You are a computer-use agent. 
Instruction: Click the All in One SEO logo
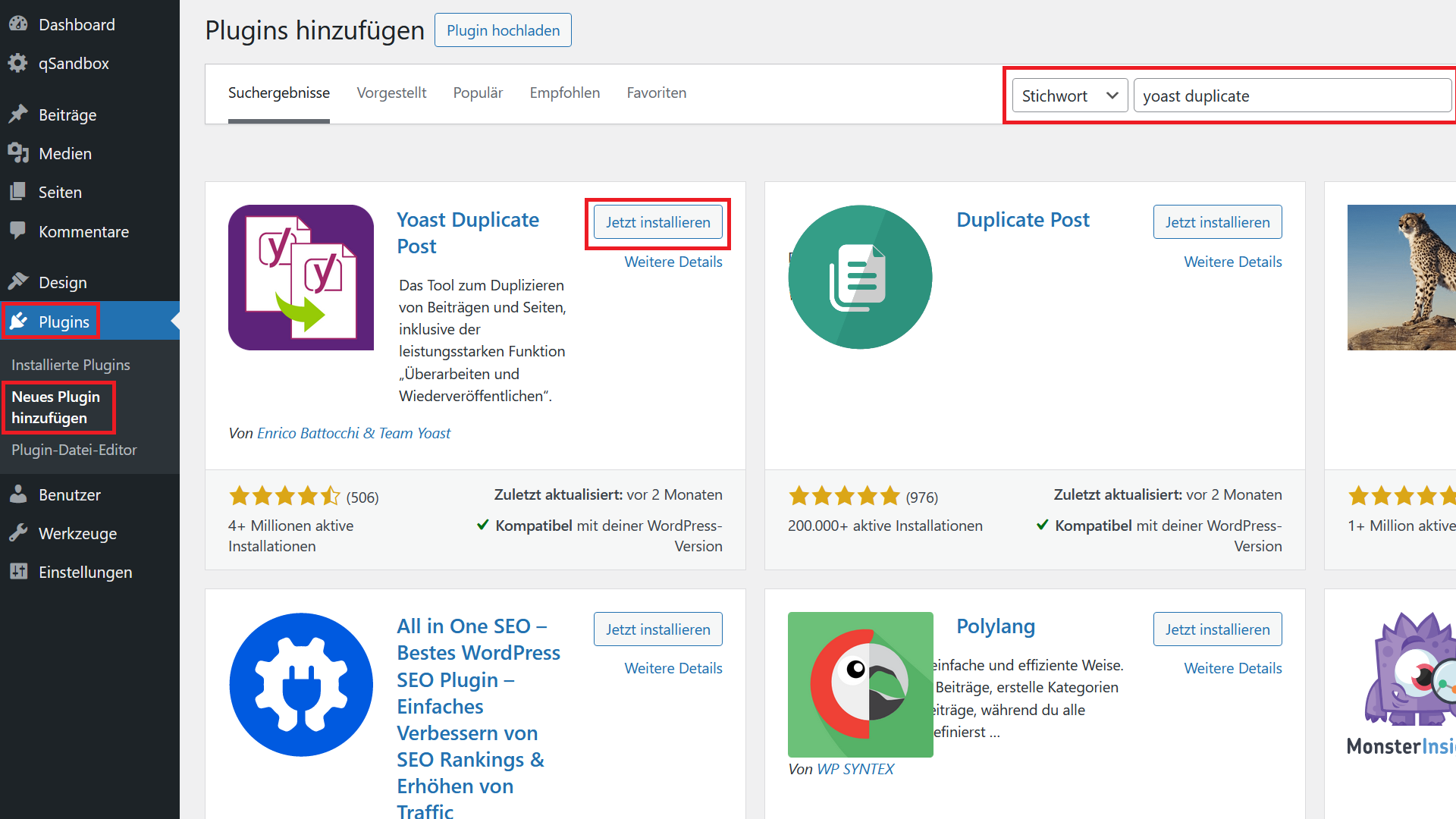click(x=301, y=685)
